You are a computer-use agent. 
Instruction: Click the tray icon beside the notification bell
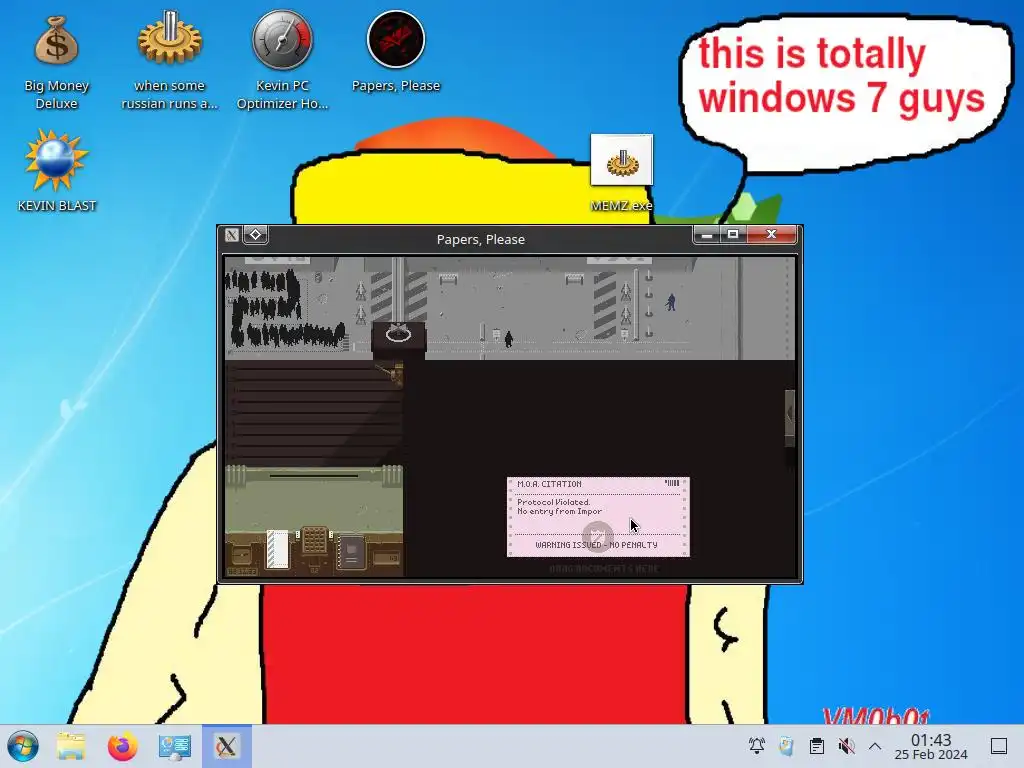point(786,746)
